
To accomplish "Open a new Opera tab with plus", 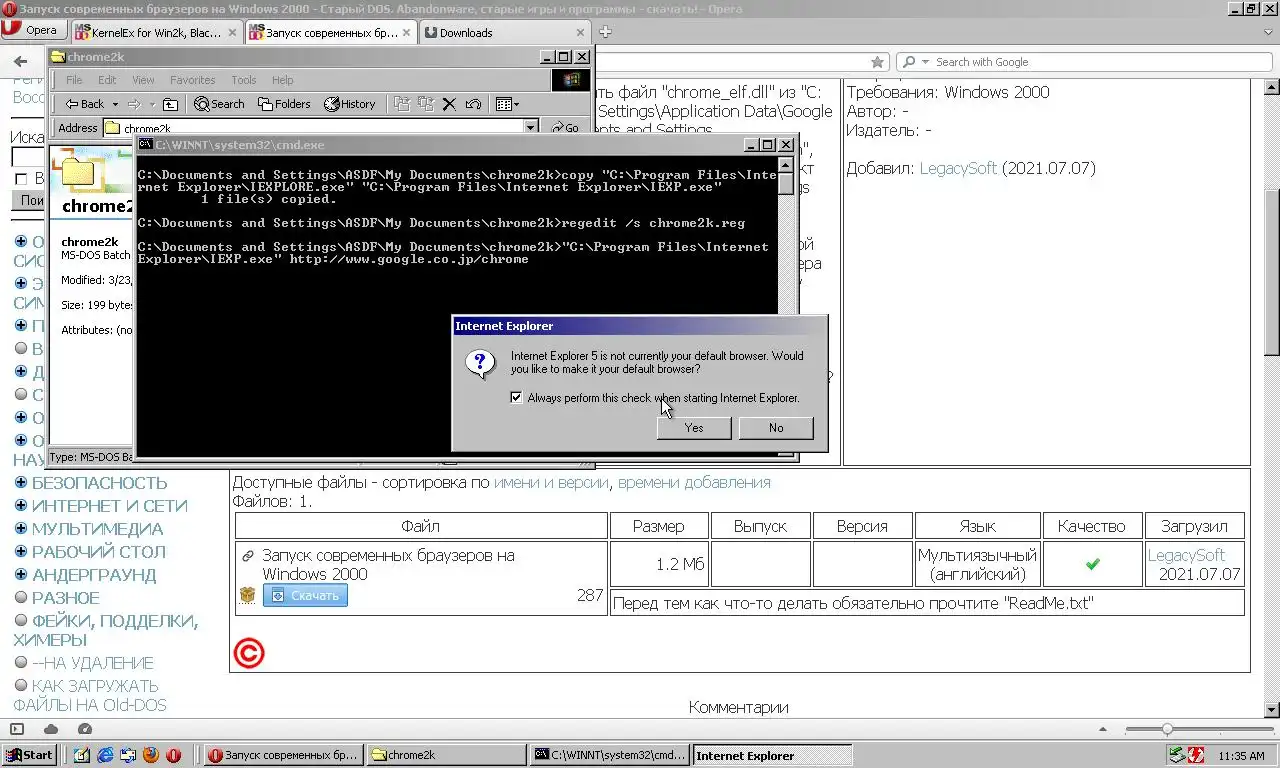I will tap(605, 32).
